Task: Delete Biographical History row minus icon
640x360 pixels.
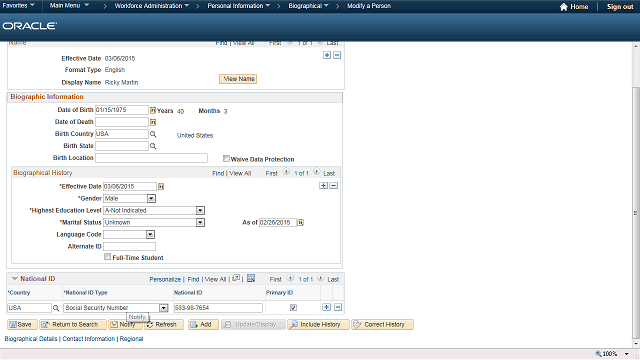Action: coord(333,186)
